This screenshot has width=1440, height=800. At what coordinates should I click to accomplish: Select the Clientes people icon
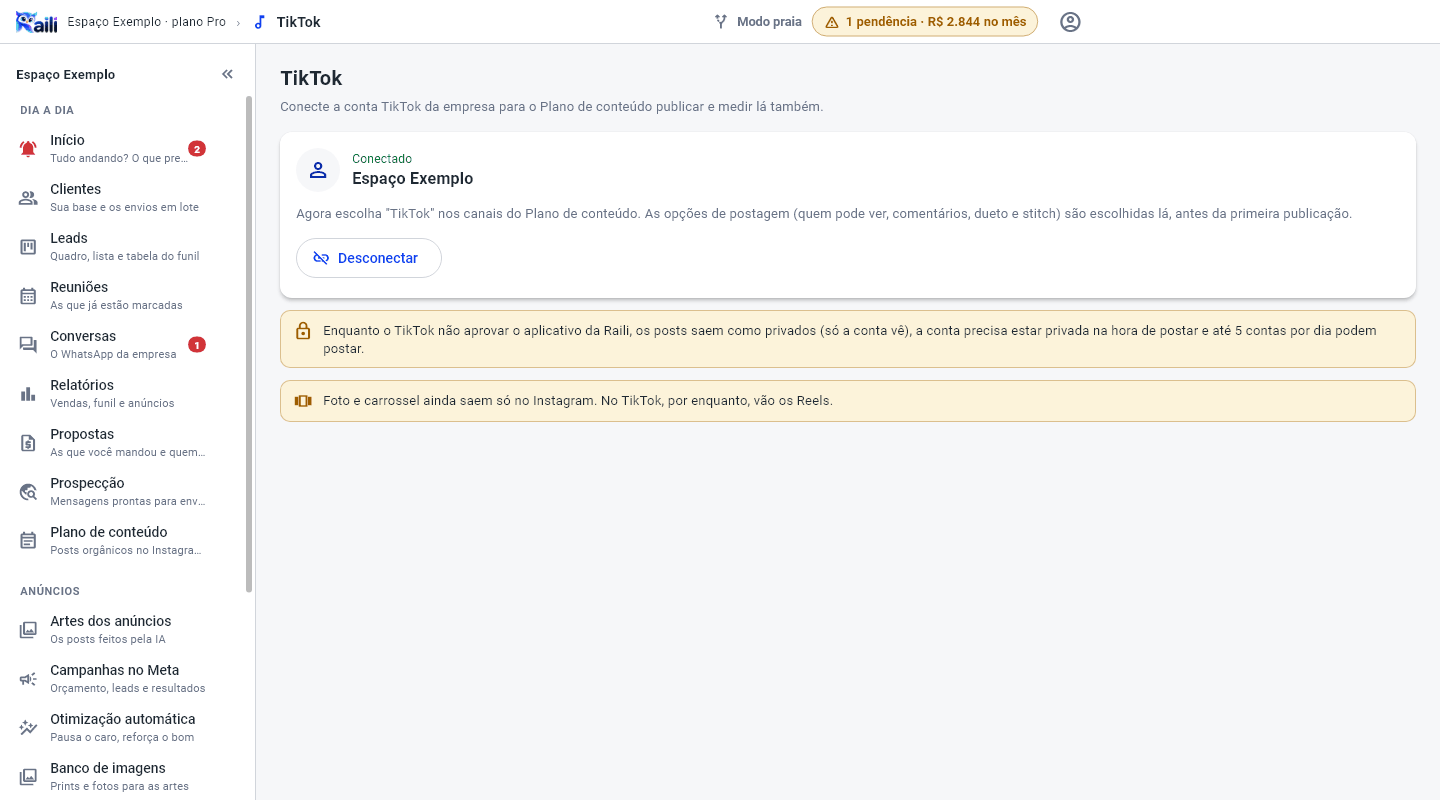(28, 198)
